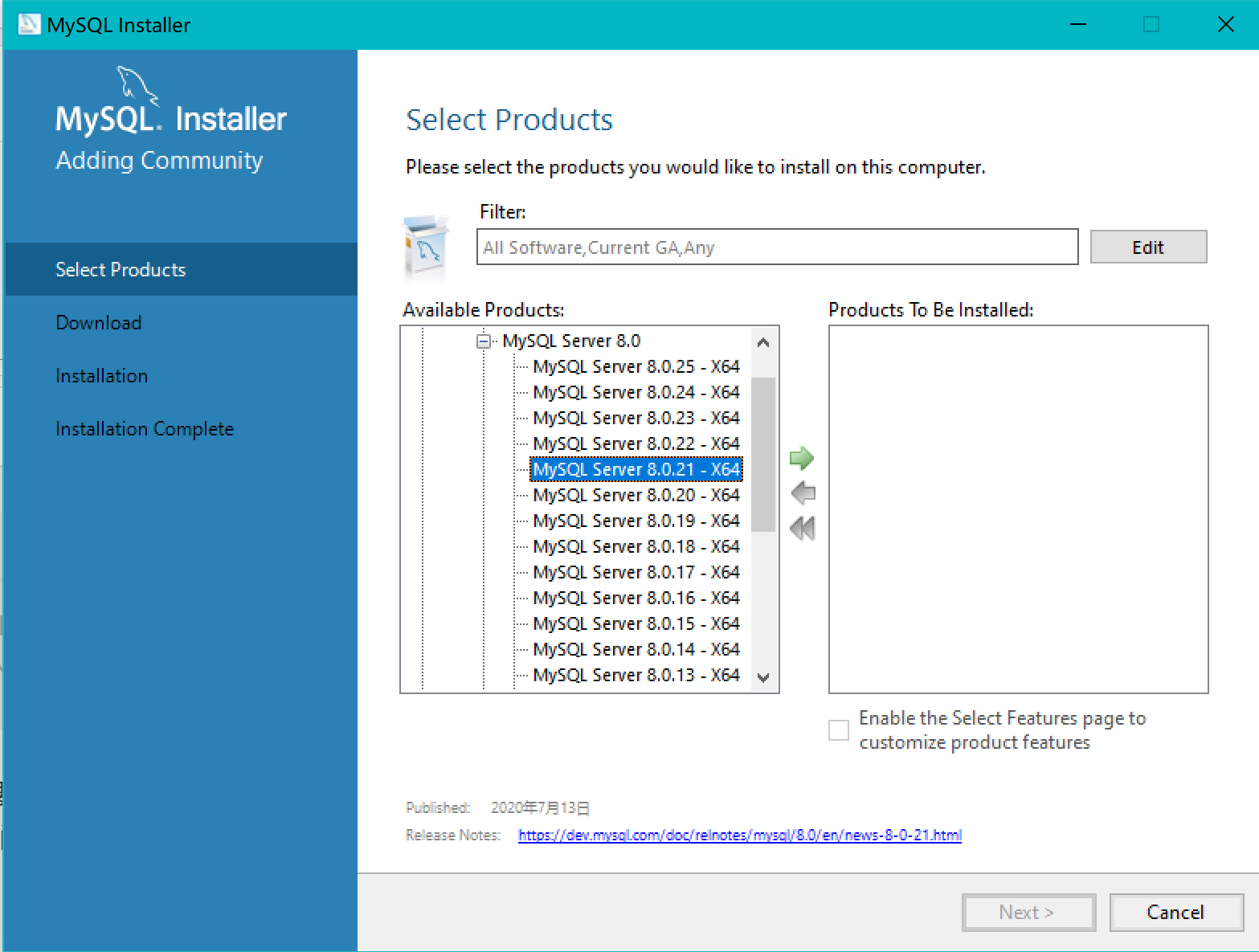Remove product with single left arrow
The image size is (1259, 952).
click(803, 492)
